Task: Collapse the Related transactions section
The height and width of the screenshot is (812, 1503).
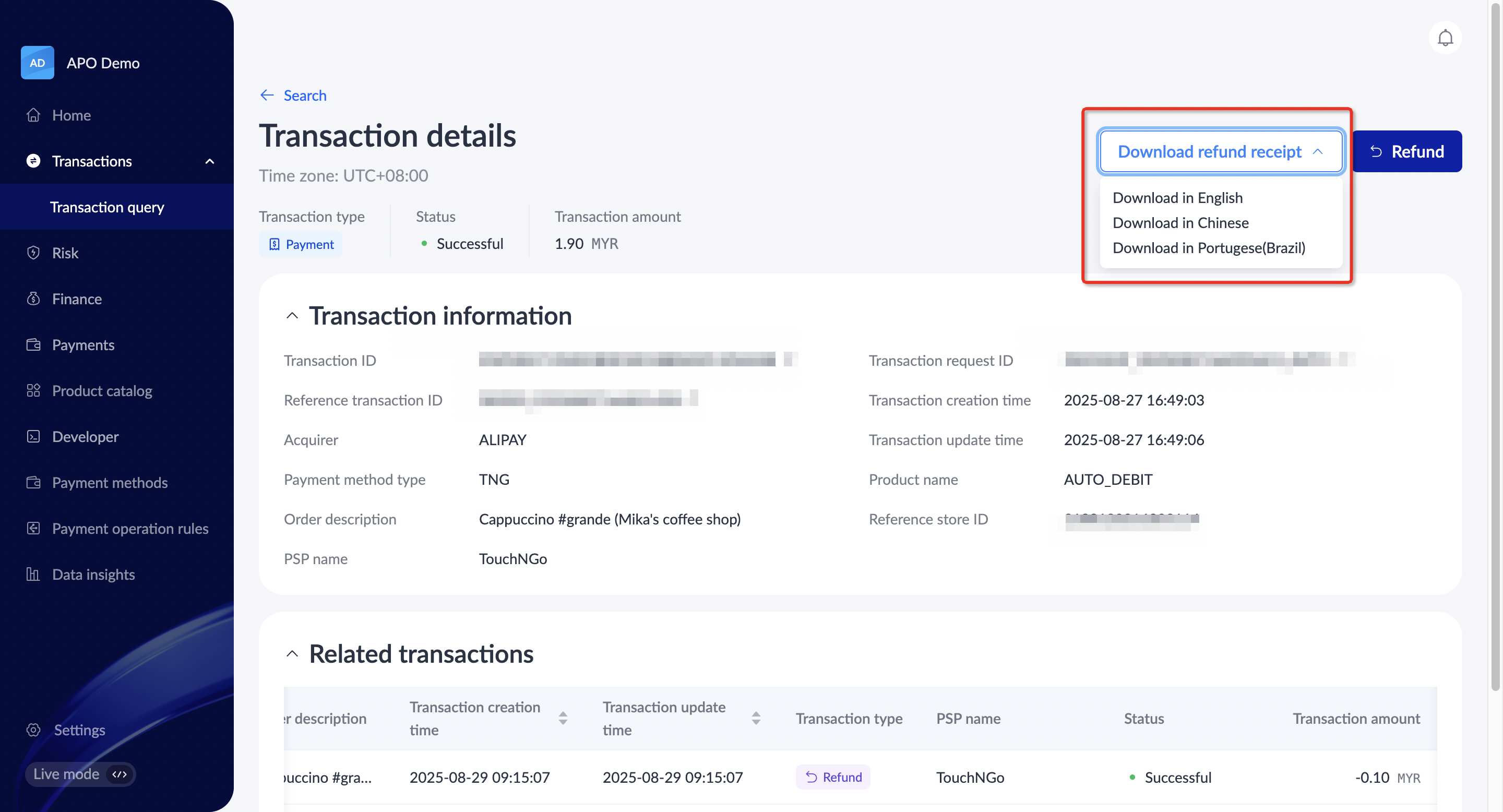Action: pos(292,653)
